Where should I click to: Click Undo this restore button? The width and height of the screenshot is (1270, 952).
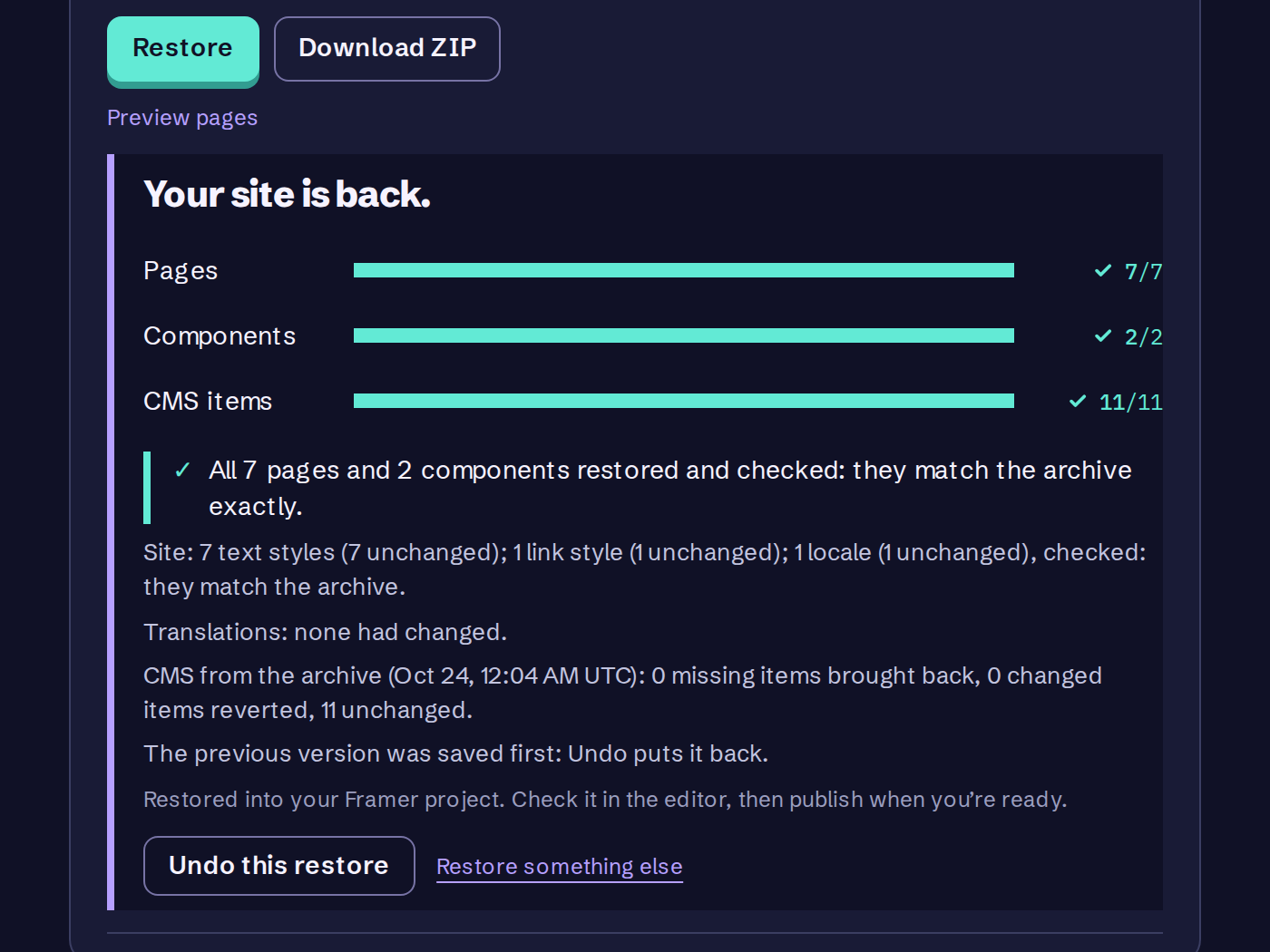pos(279,866)
